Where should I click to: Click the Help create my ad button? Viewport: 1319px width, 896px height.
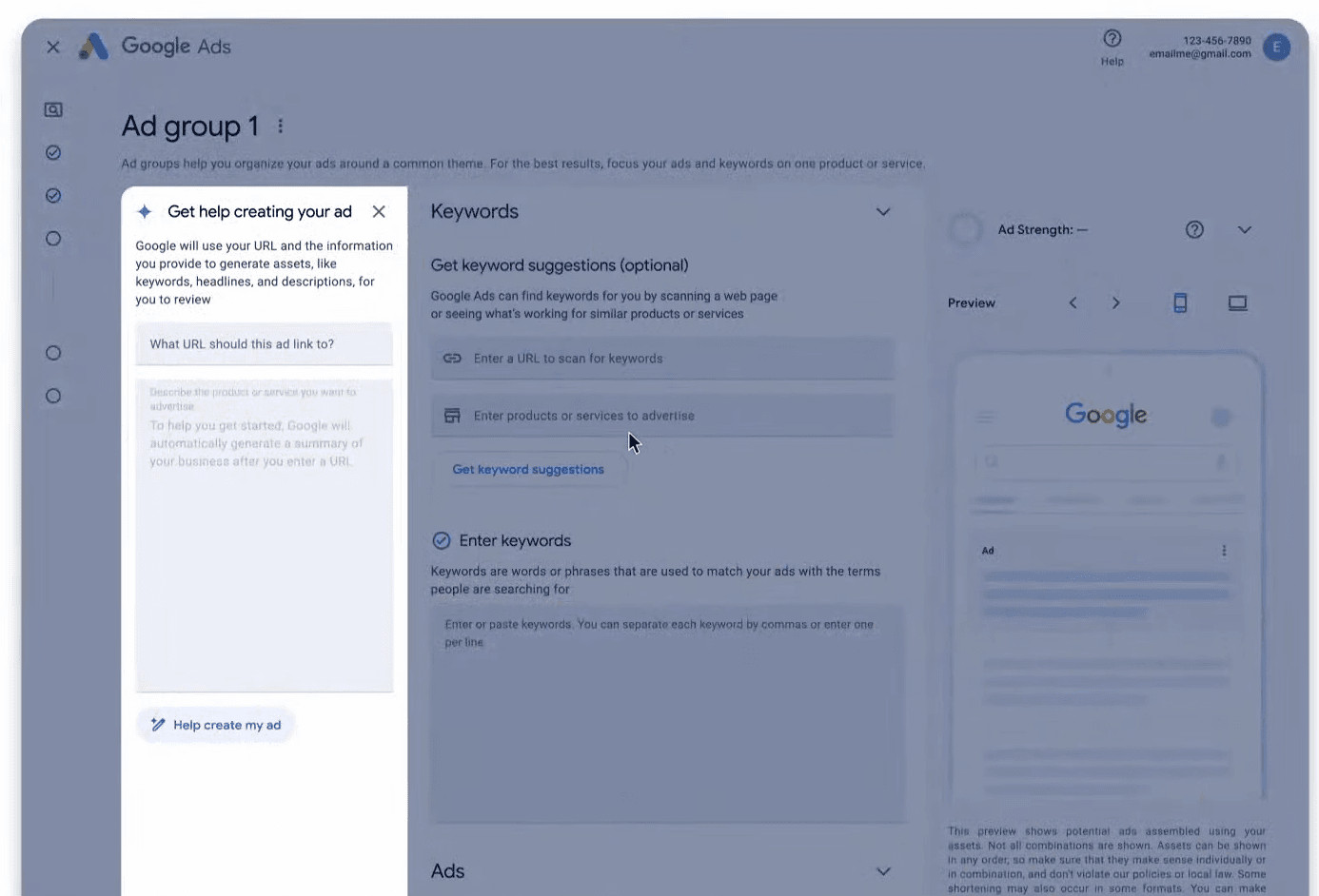point(215,725)
